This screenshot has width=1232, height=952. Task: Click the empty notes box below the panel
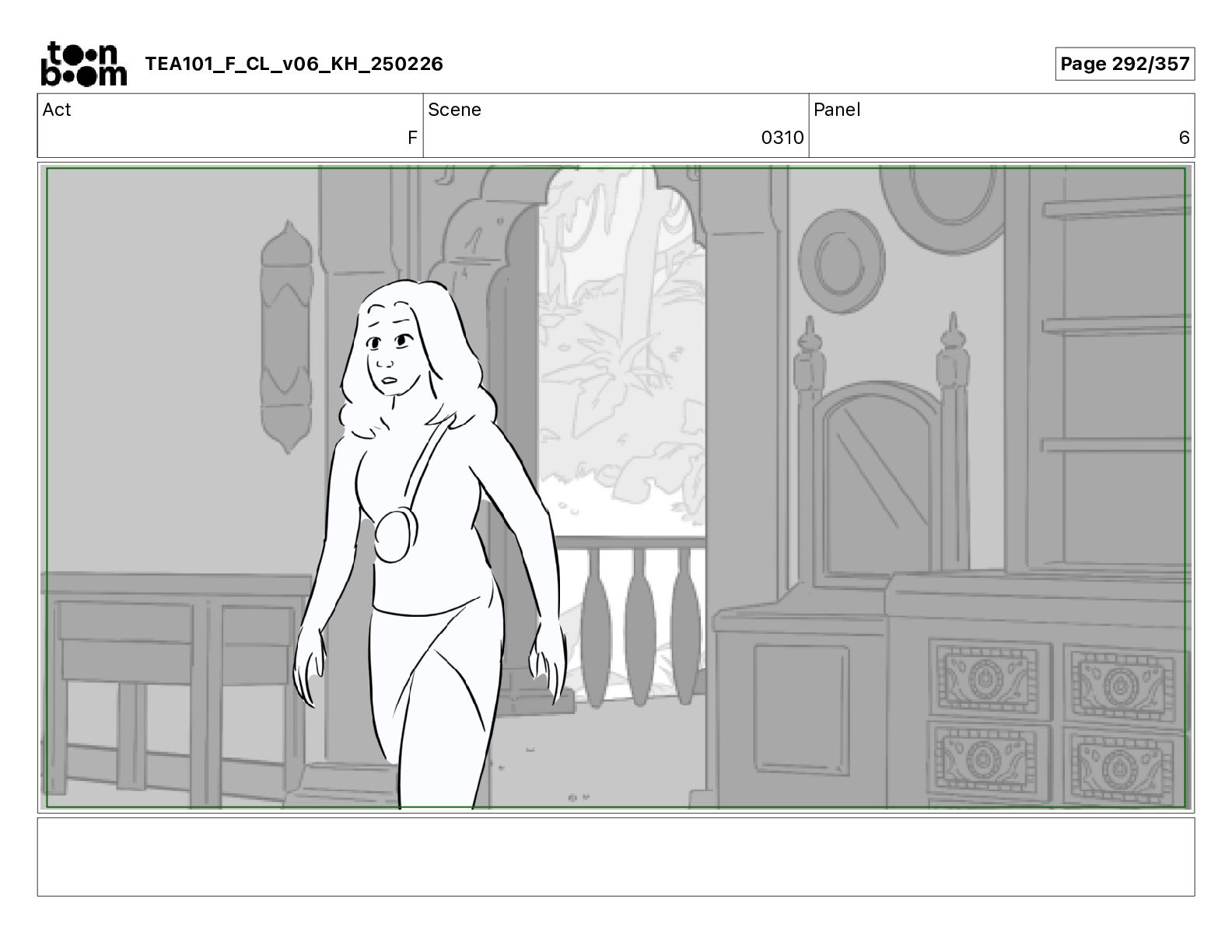616,856
